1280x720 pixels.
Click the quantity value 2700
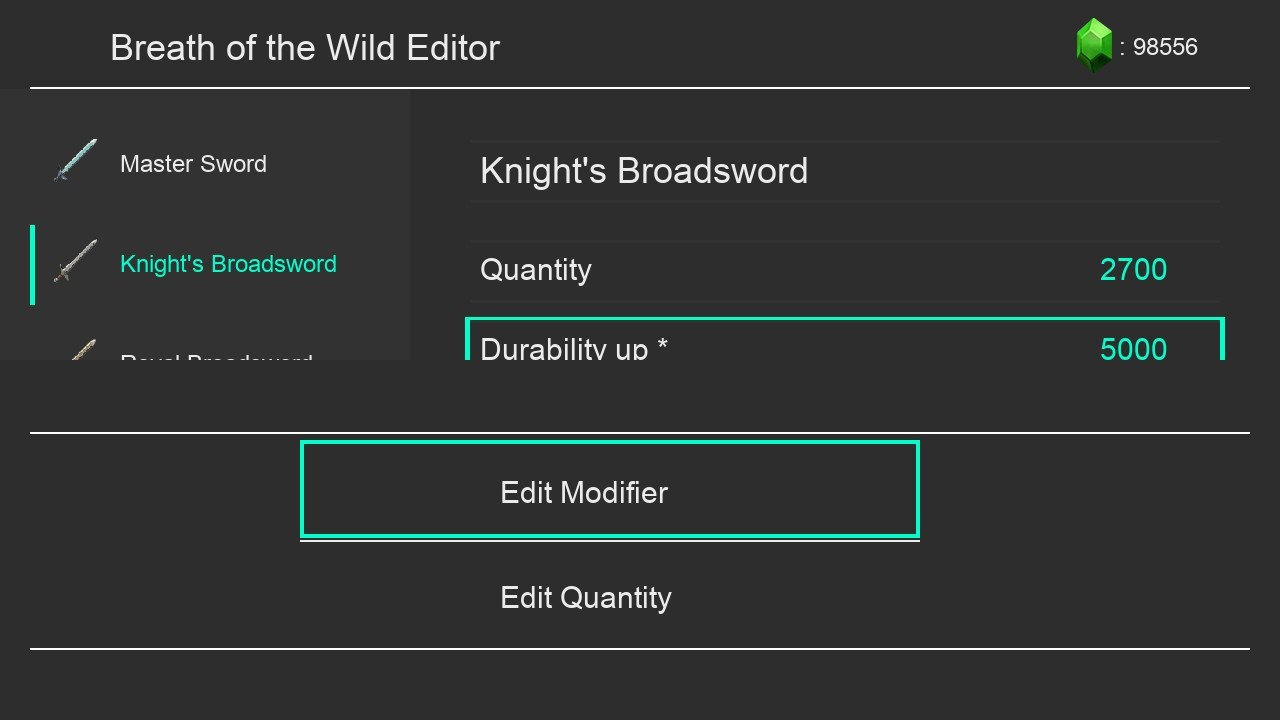point(1133,270)
